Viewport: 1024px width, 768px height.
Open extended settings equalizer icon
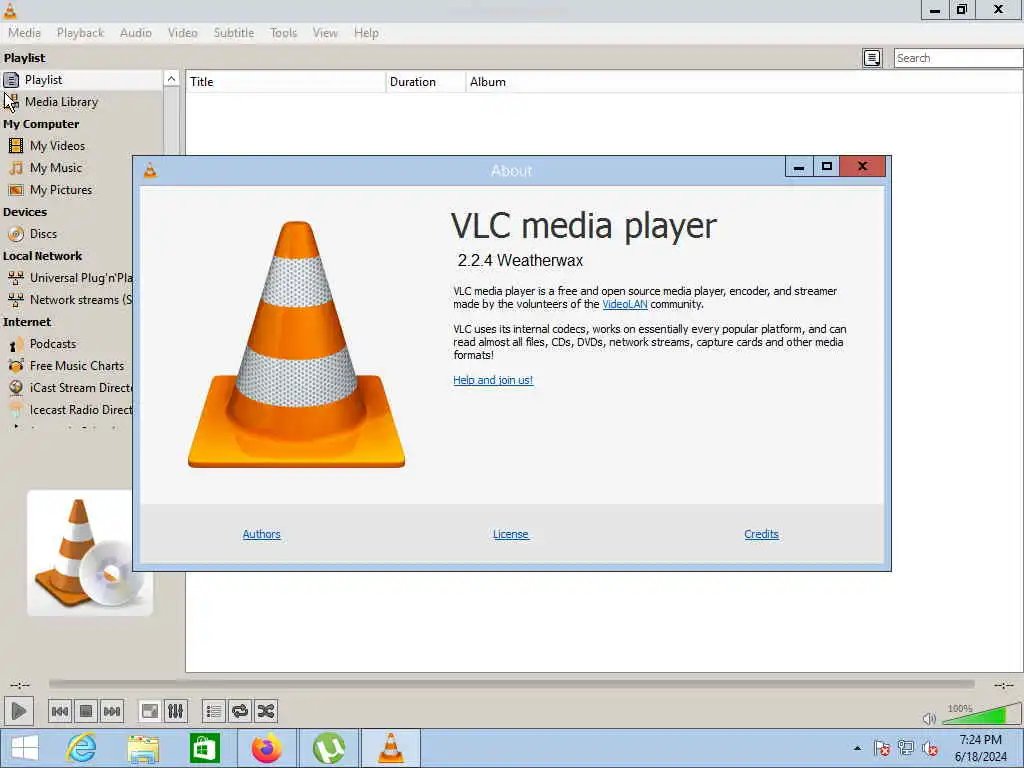[176, 711]
